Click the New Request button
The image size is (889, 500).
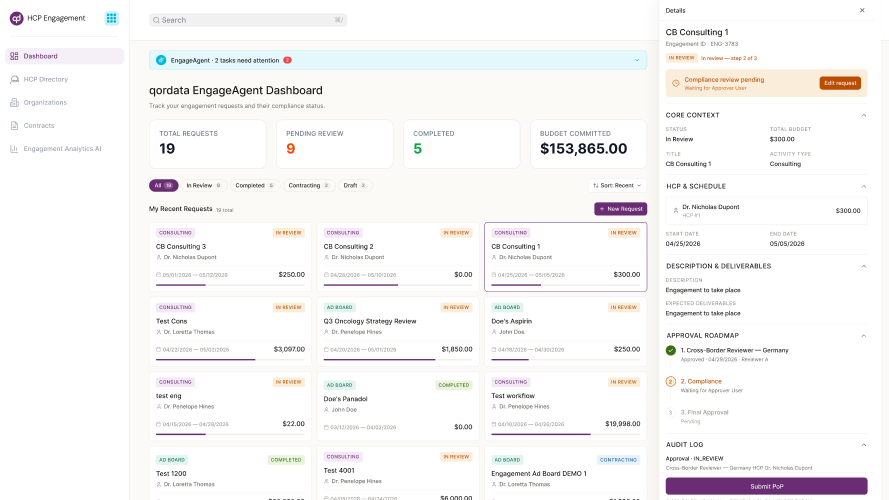[620, 209]
